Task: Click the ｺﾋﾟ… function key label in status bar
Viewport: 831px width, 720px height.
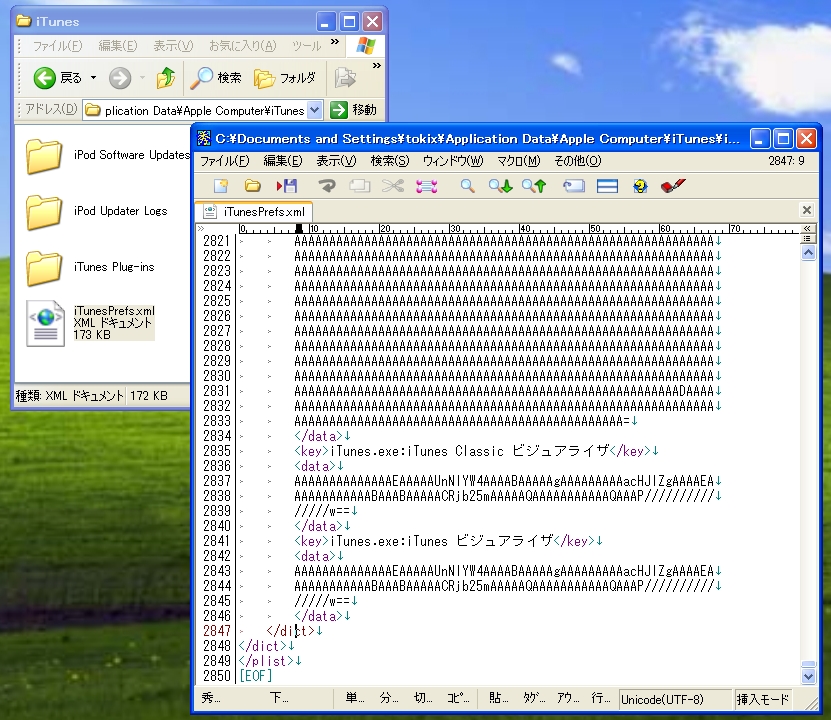Action: [458, 698]
